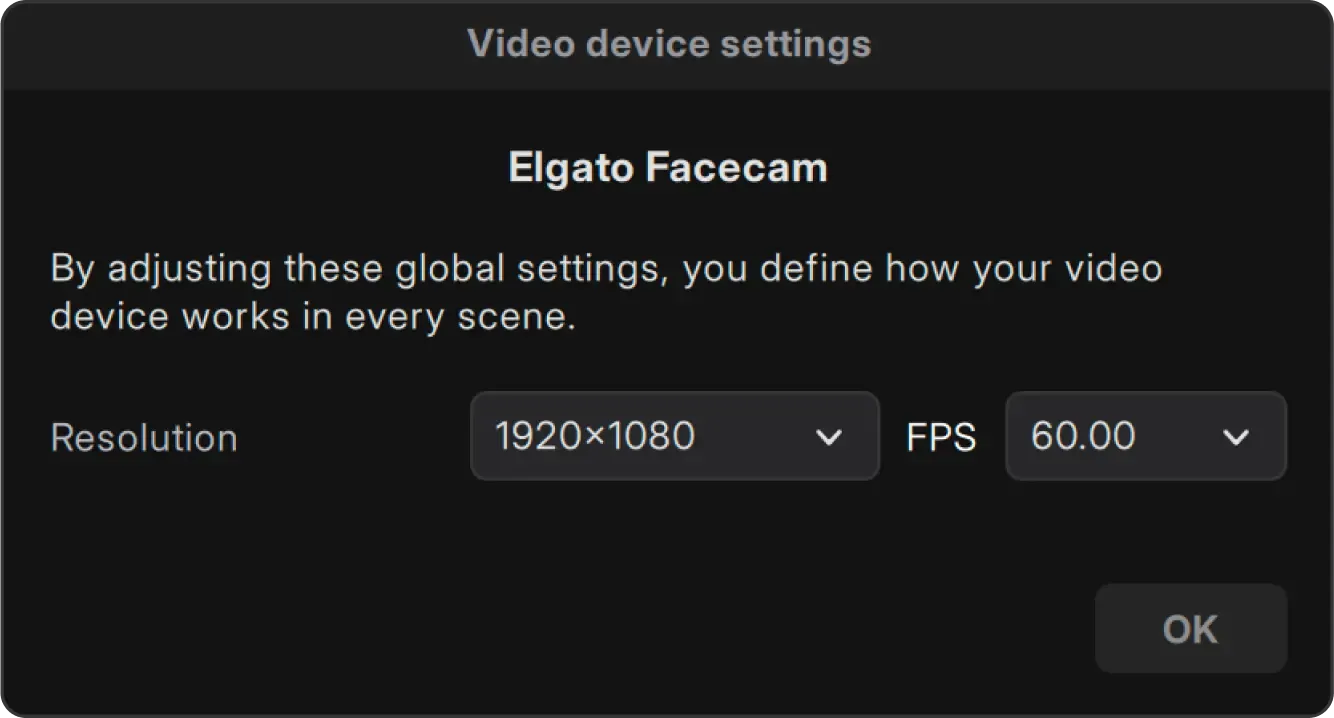Click the FPS dropdown chevron arrow

[x=1238, y=436]
